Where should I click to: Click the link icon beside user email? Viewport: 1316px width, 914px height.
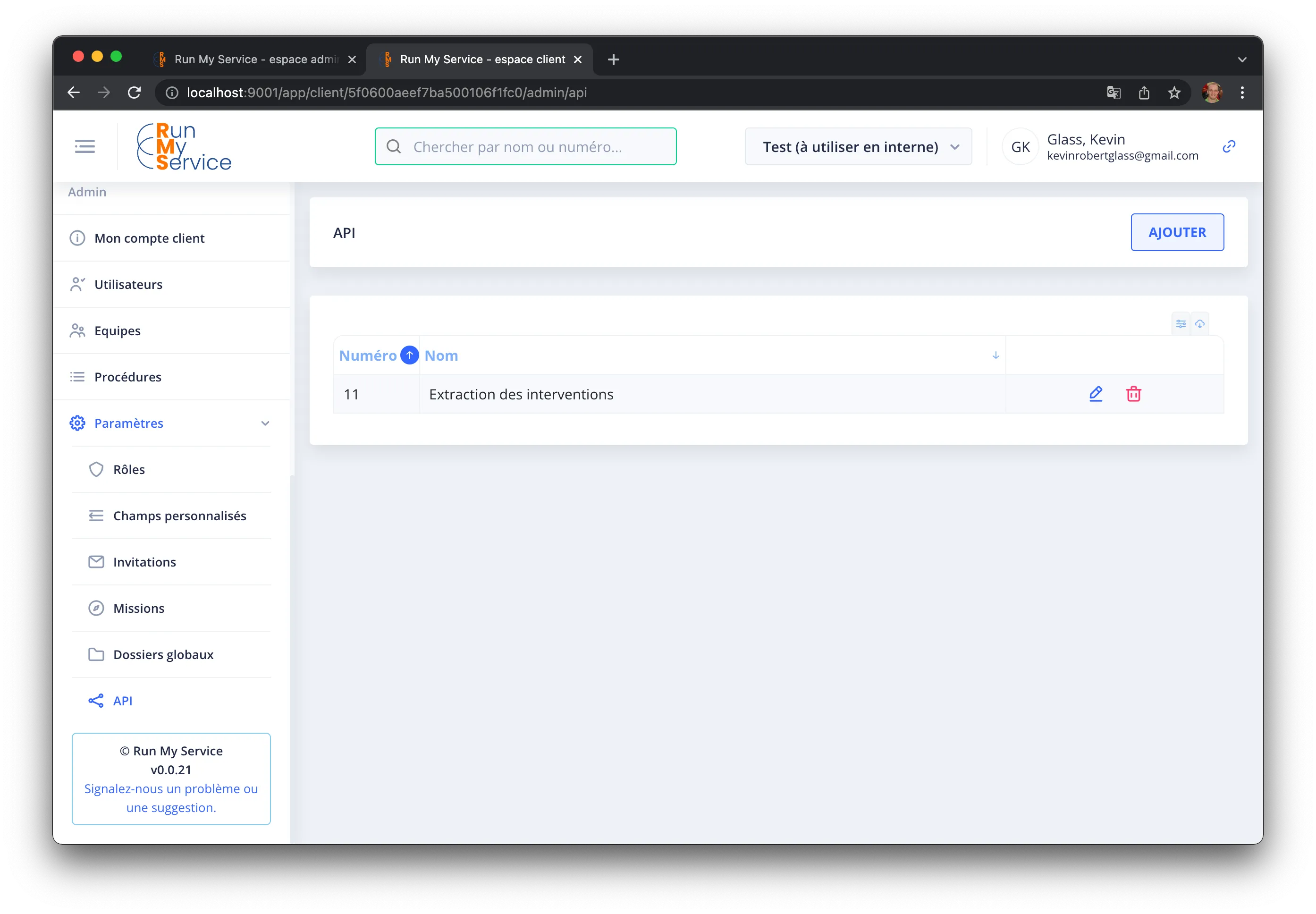[1228, 147]
